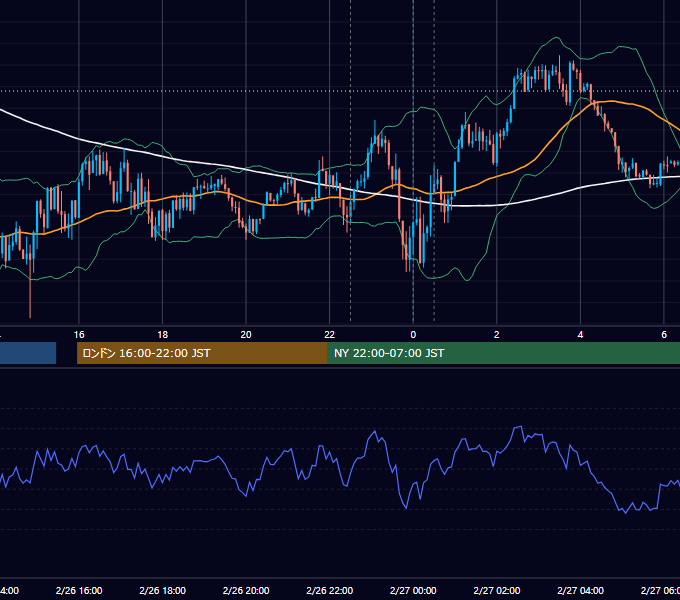The width and height of the screenshot is (680, 600).
Task: Click the NY 22:00-07:00 JST session bar
Action: [503, 353]
